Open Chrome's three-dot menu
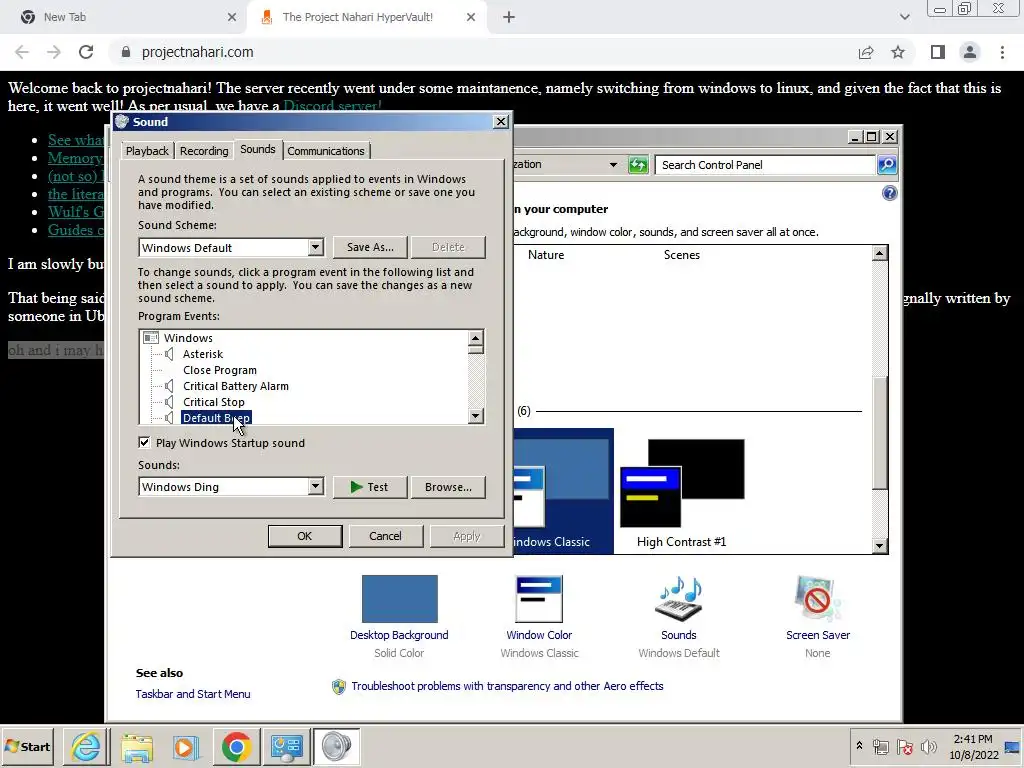 point(1002,52)
